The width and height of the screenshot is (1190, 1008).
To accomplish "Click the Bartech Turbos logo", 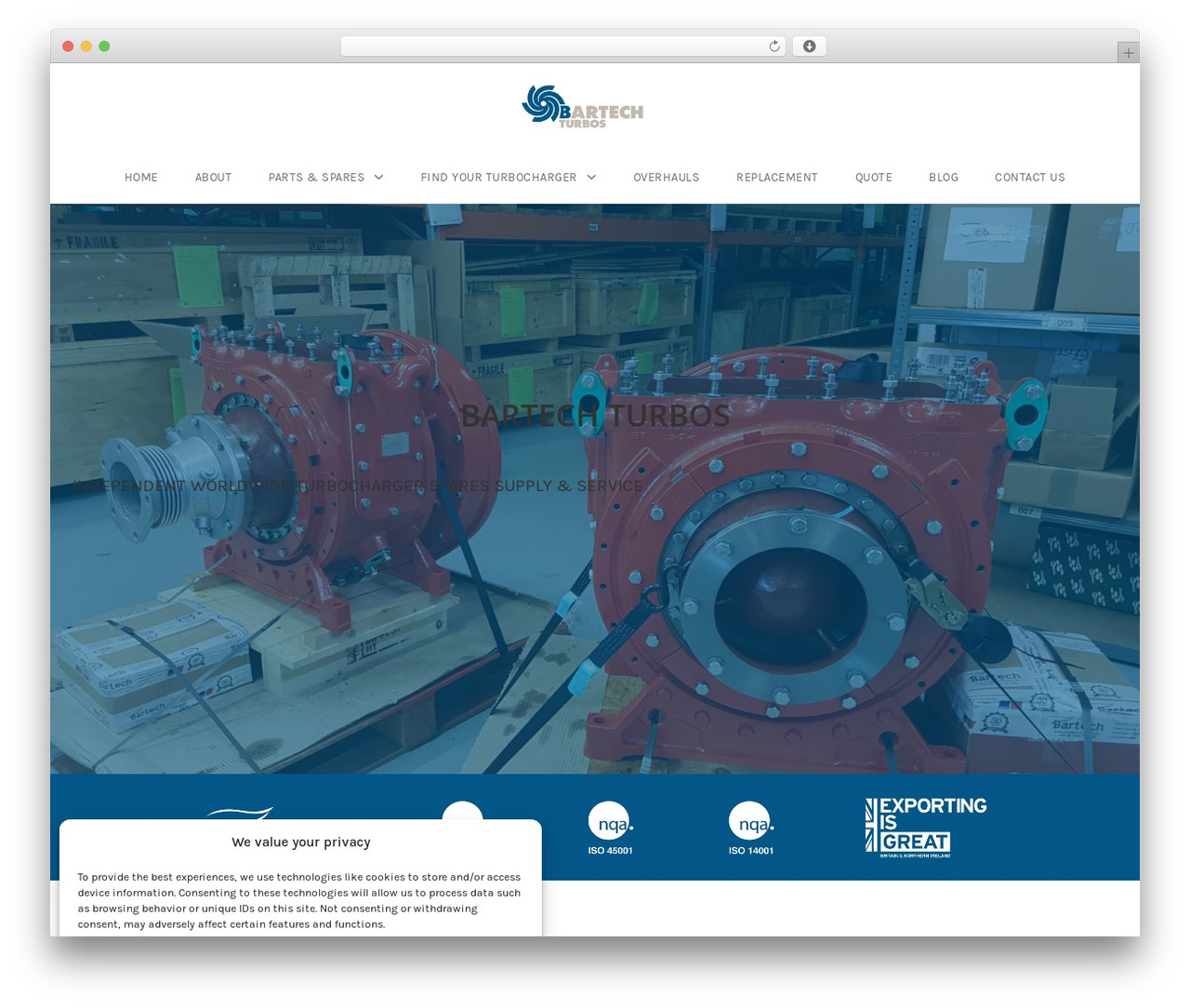I will pyautogui.click(x=583, y=107).
